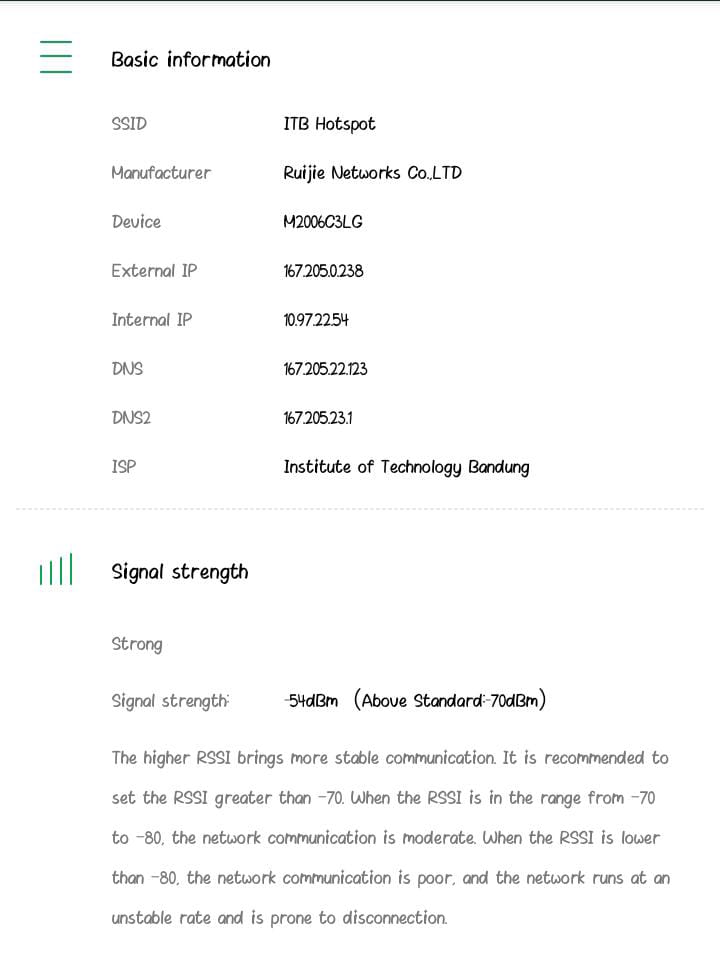Select internal IP address 10.97.22.54
The image size is (720, 966).
coord(316,320)
